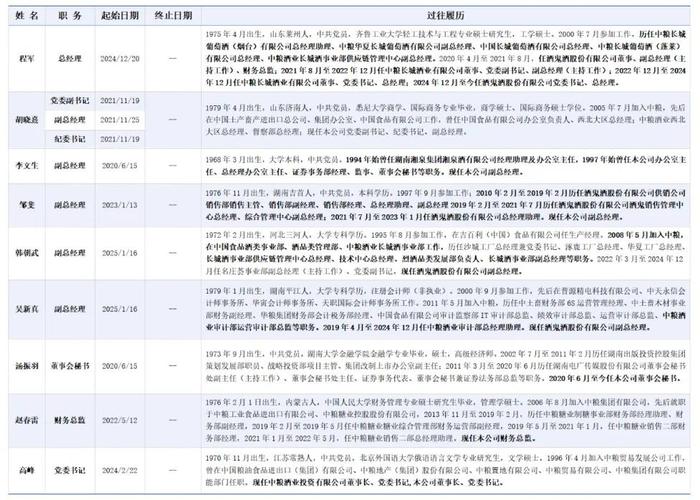Click the end date dash beside 财务总监
This screenshot has width=700, height=500.
coord(173,420)
